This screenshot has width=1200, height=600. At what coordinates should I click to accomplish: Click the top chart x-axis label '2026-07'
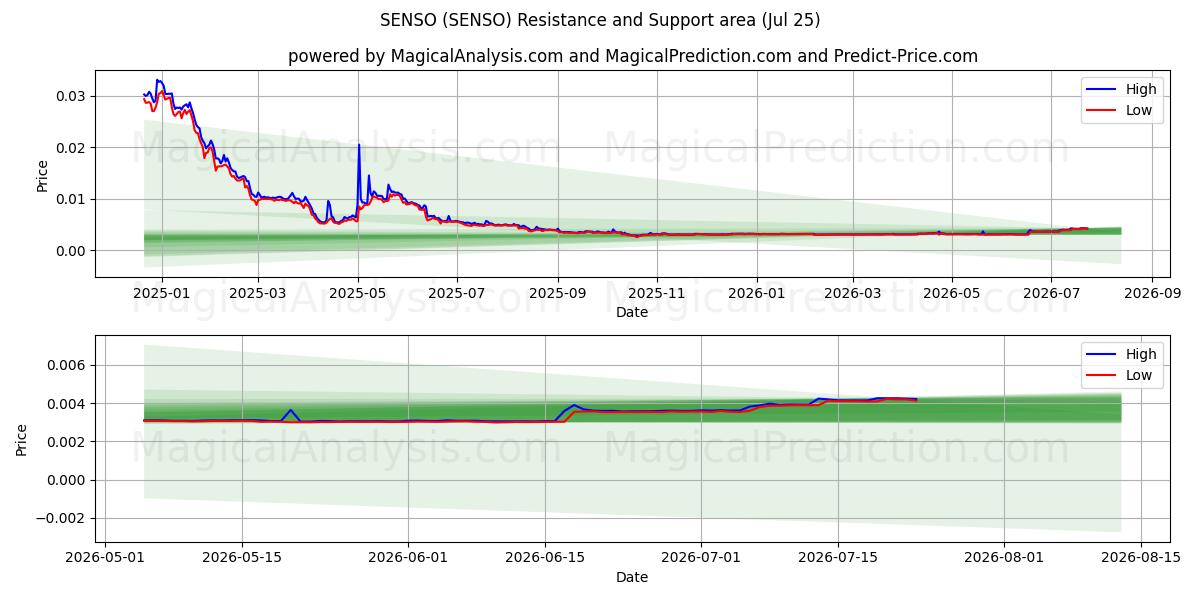click(x=1051, y=294)
